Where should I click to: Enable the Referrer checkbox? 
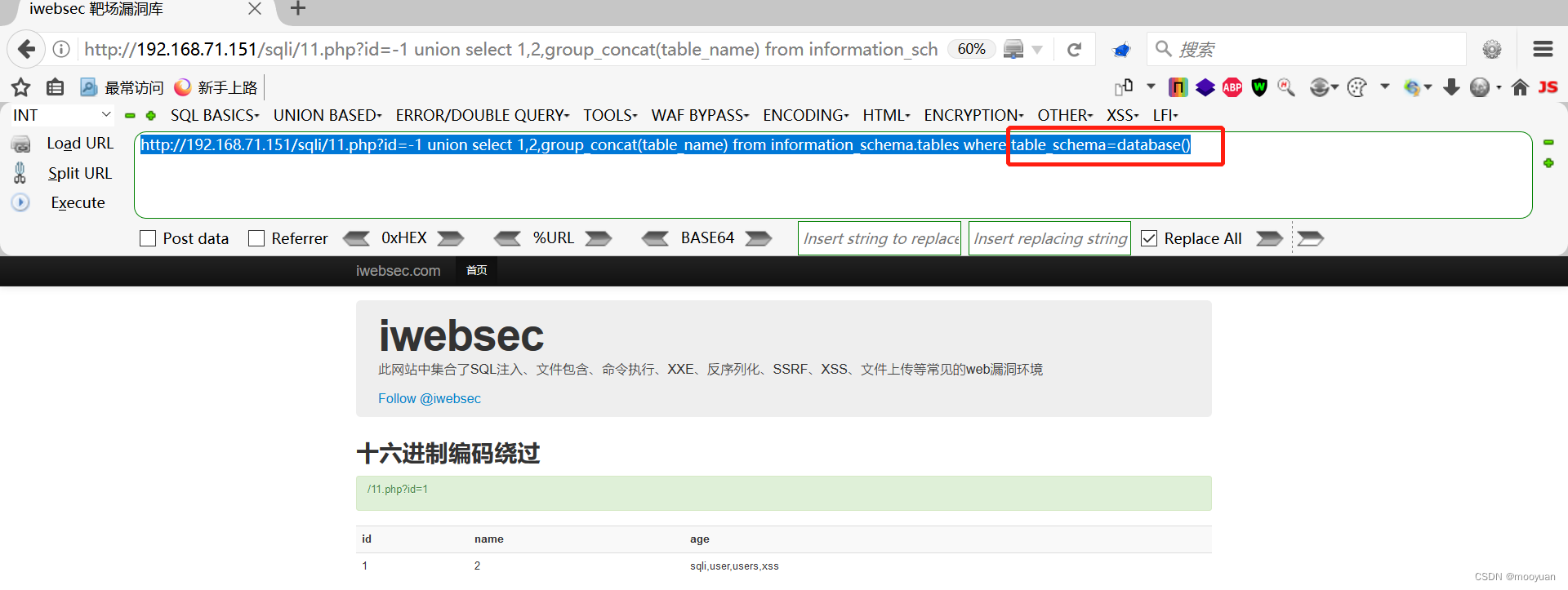click(x=256, y=238)
